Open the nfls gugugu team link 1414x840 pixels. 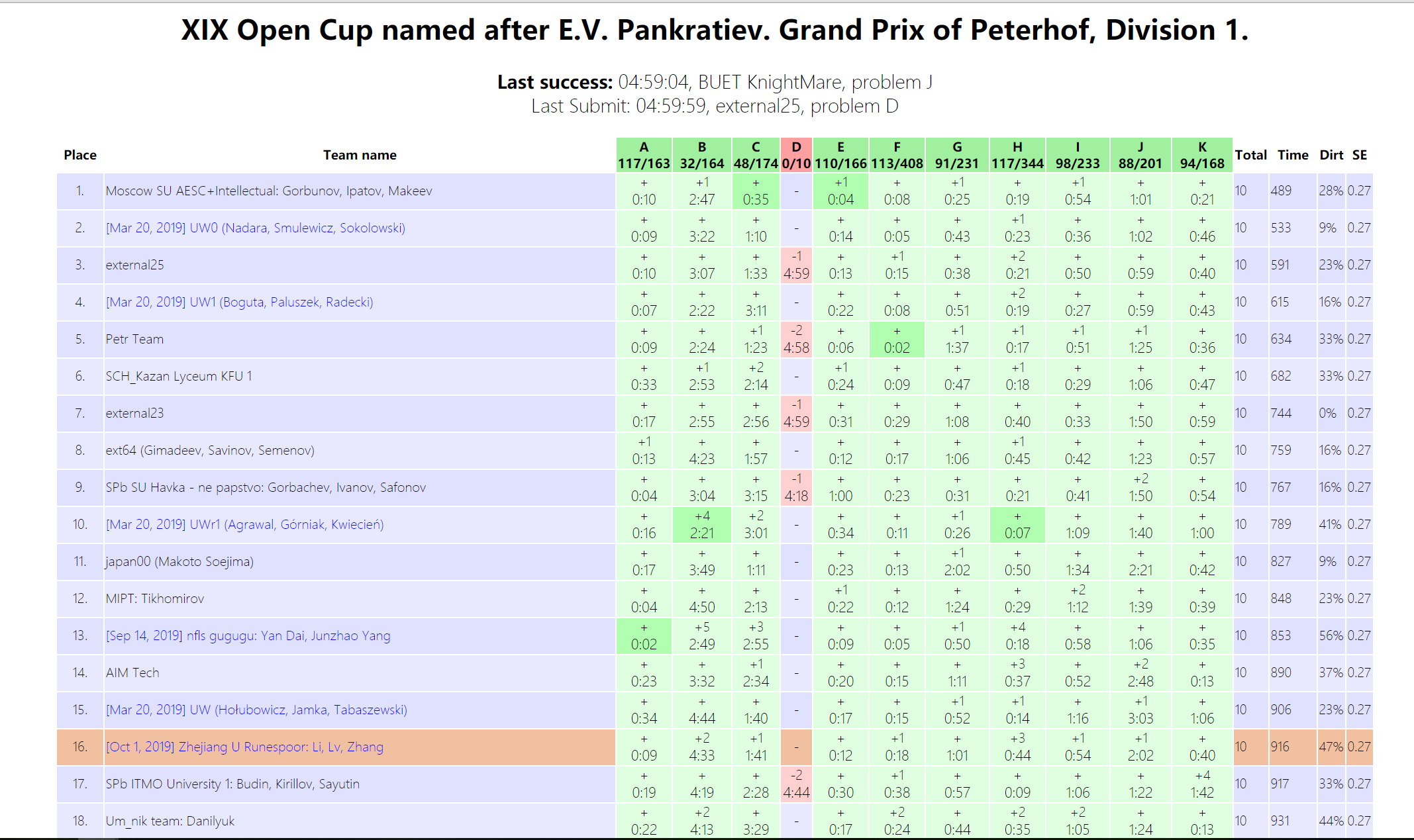[248, 635]
